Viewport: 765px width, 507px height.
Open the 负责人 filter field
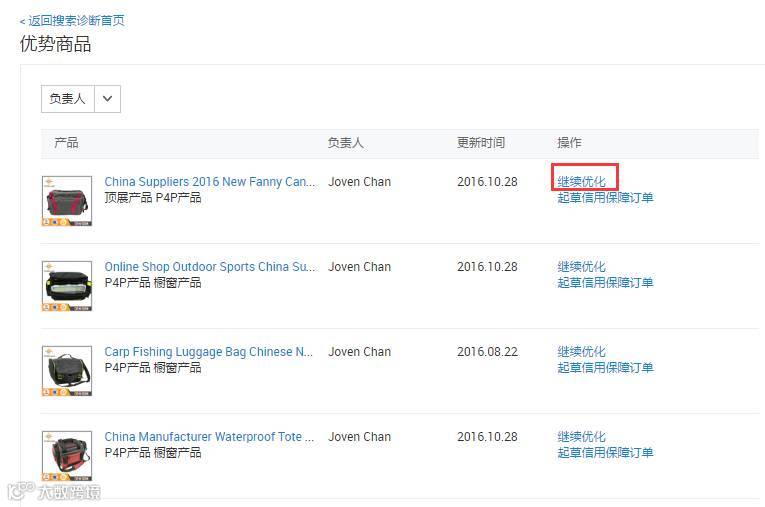point(81,99)
